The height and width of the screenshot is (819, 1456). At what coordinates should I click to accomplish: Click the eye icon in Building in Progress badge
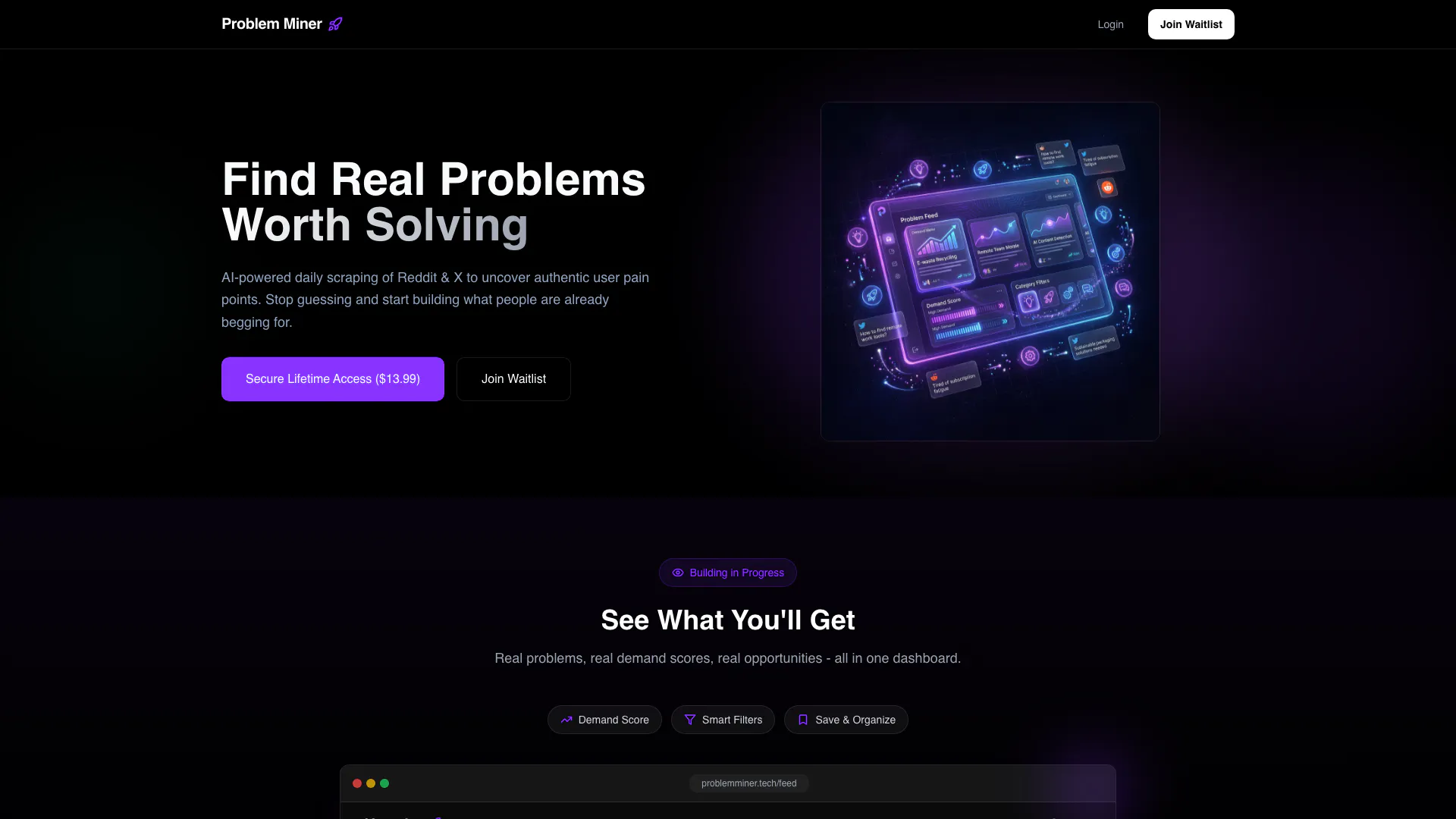point(678,573)
